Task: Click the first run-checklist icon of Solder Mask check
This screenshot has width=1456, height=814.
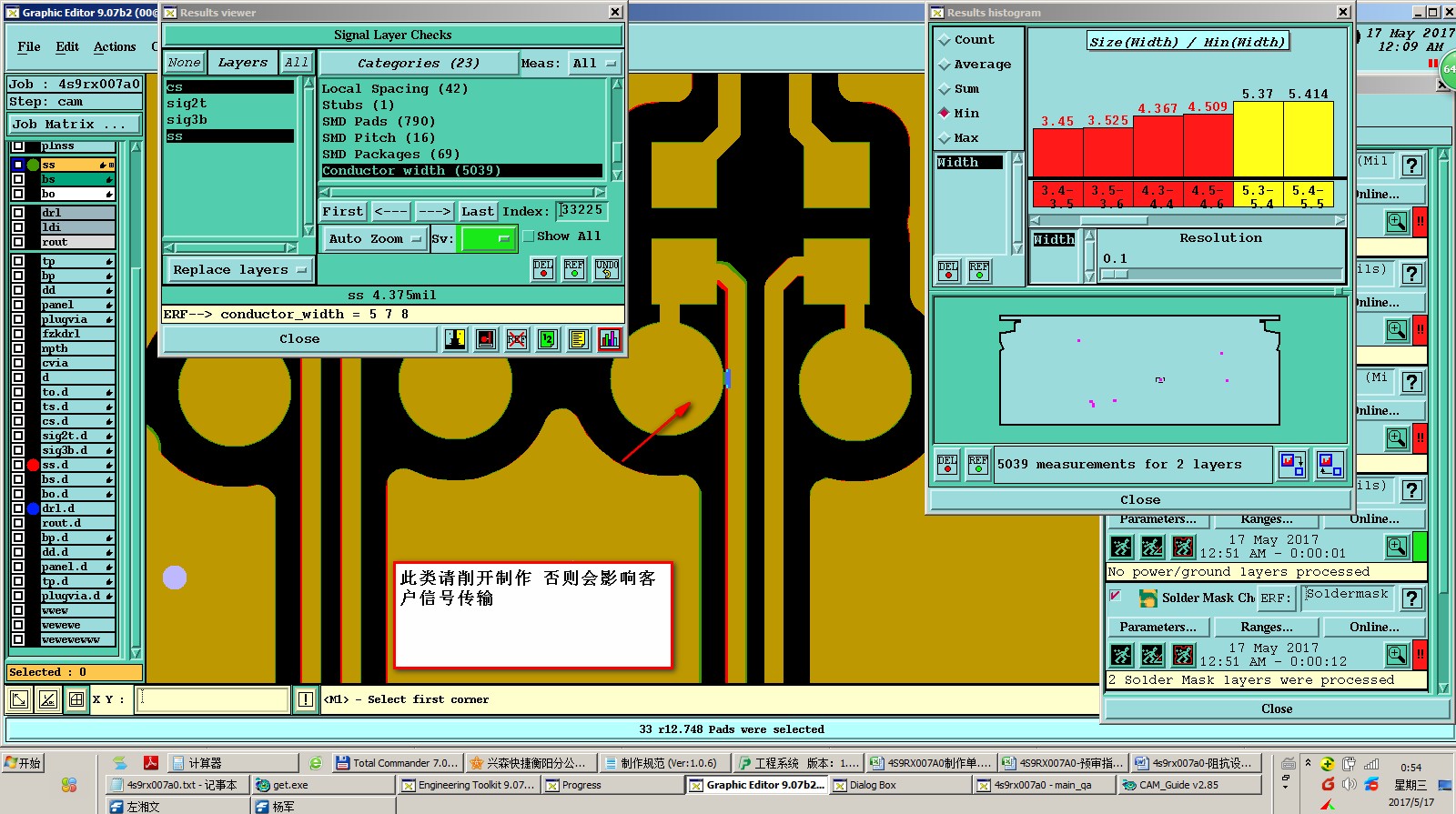Action: [x=1122, y=655]
